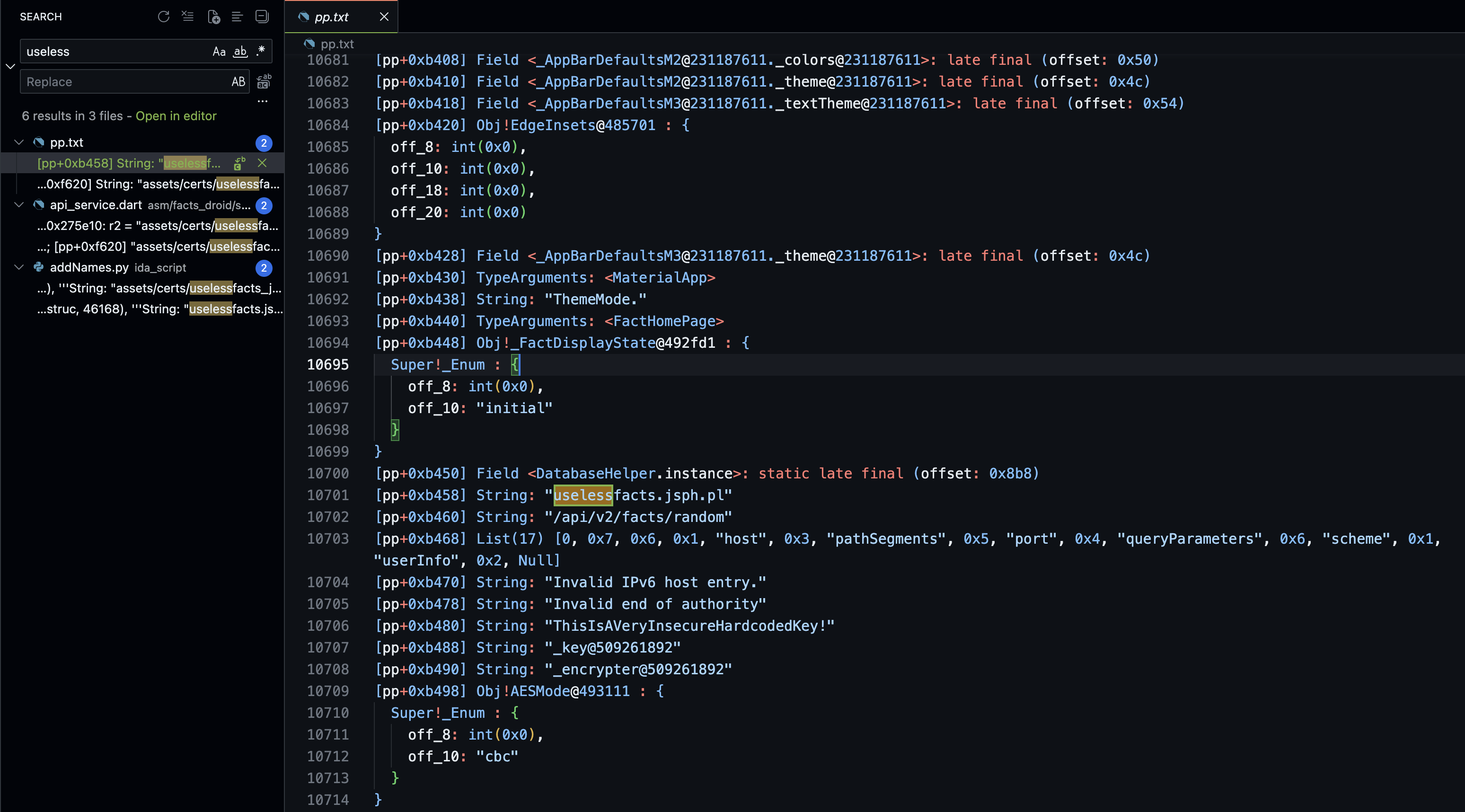Click Obj!EdgeInsets@485701 text
This screenshot has height=812, width=1465.
pyautogui.click(x=566, y=125)
